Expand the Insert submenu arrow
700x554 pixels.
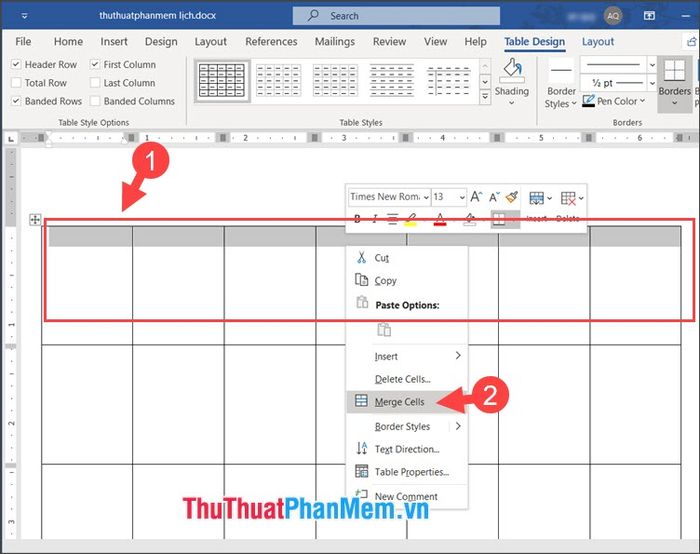click(x=458, y=356)
